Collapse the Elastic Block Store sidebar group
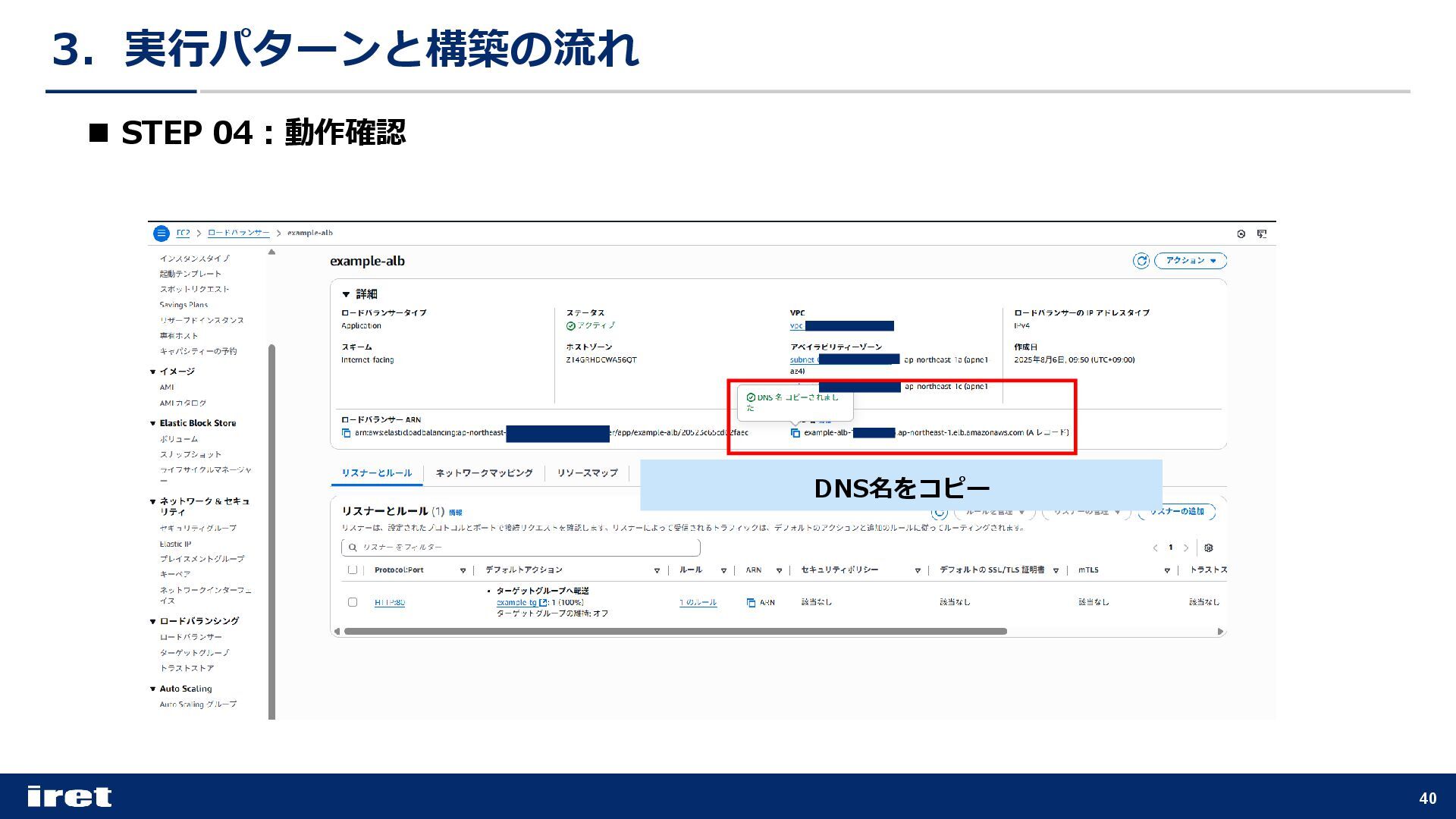The width and height of the screenshot is (1456, 819). [152, 423]
